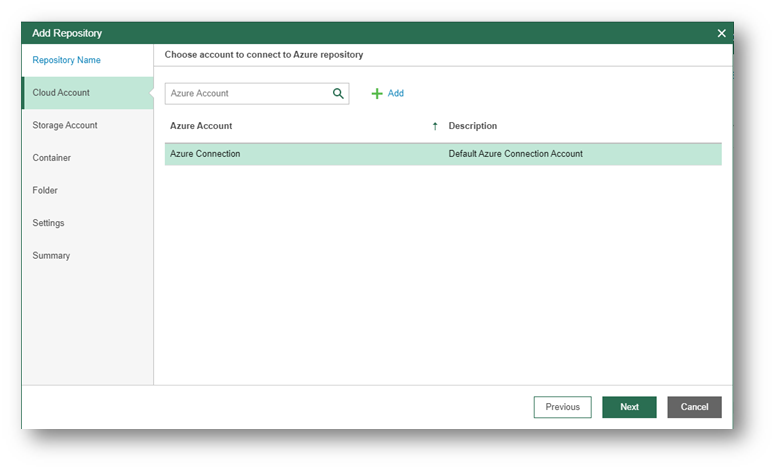This screenshot has width=776, height=471.
Task: Switch to the Container step
Action: [x=52, y=158]
